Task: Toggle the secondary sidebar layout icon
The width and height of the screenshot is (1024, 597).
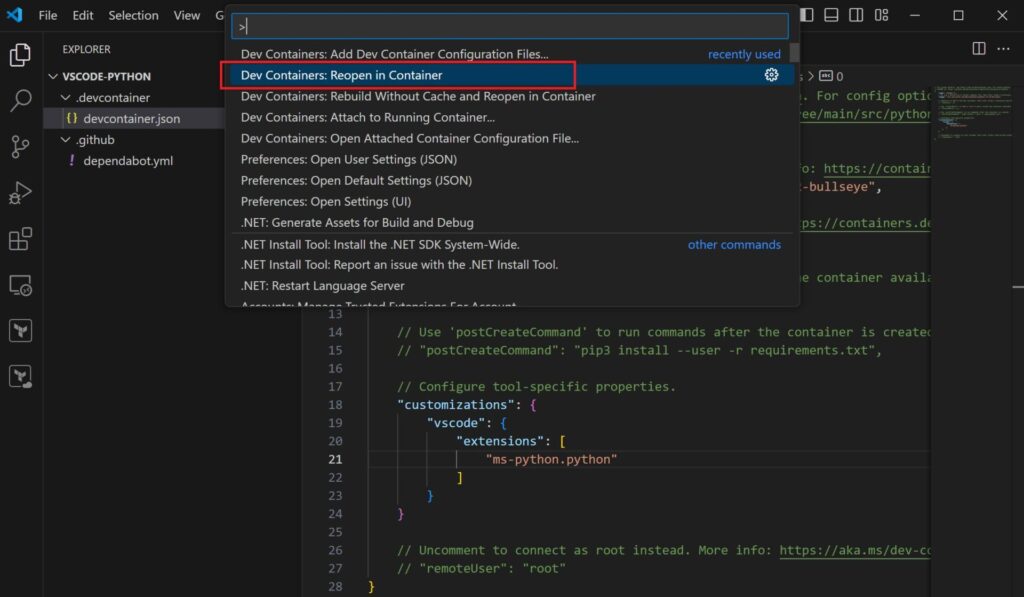Action: coord(856,15)
